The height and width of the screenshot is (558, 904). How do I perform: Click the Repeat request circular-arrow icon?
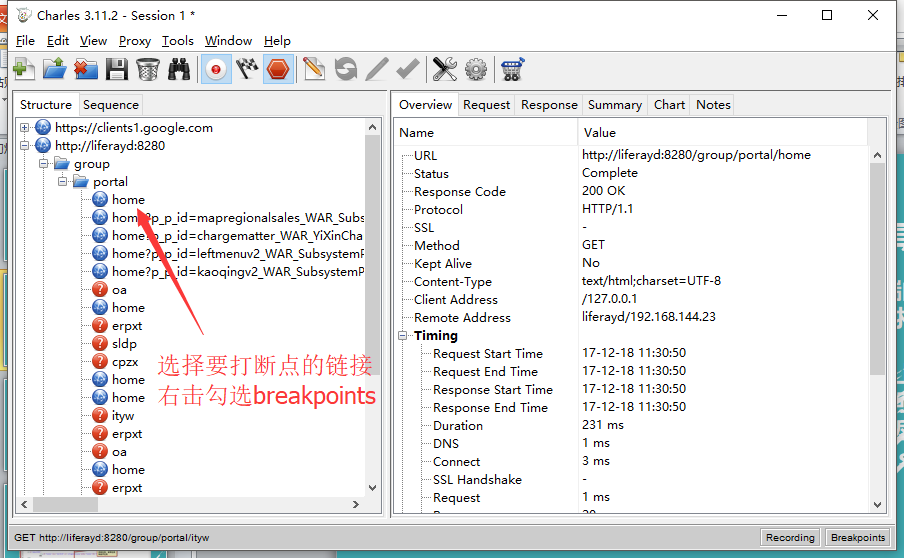346,69
